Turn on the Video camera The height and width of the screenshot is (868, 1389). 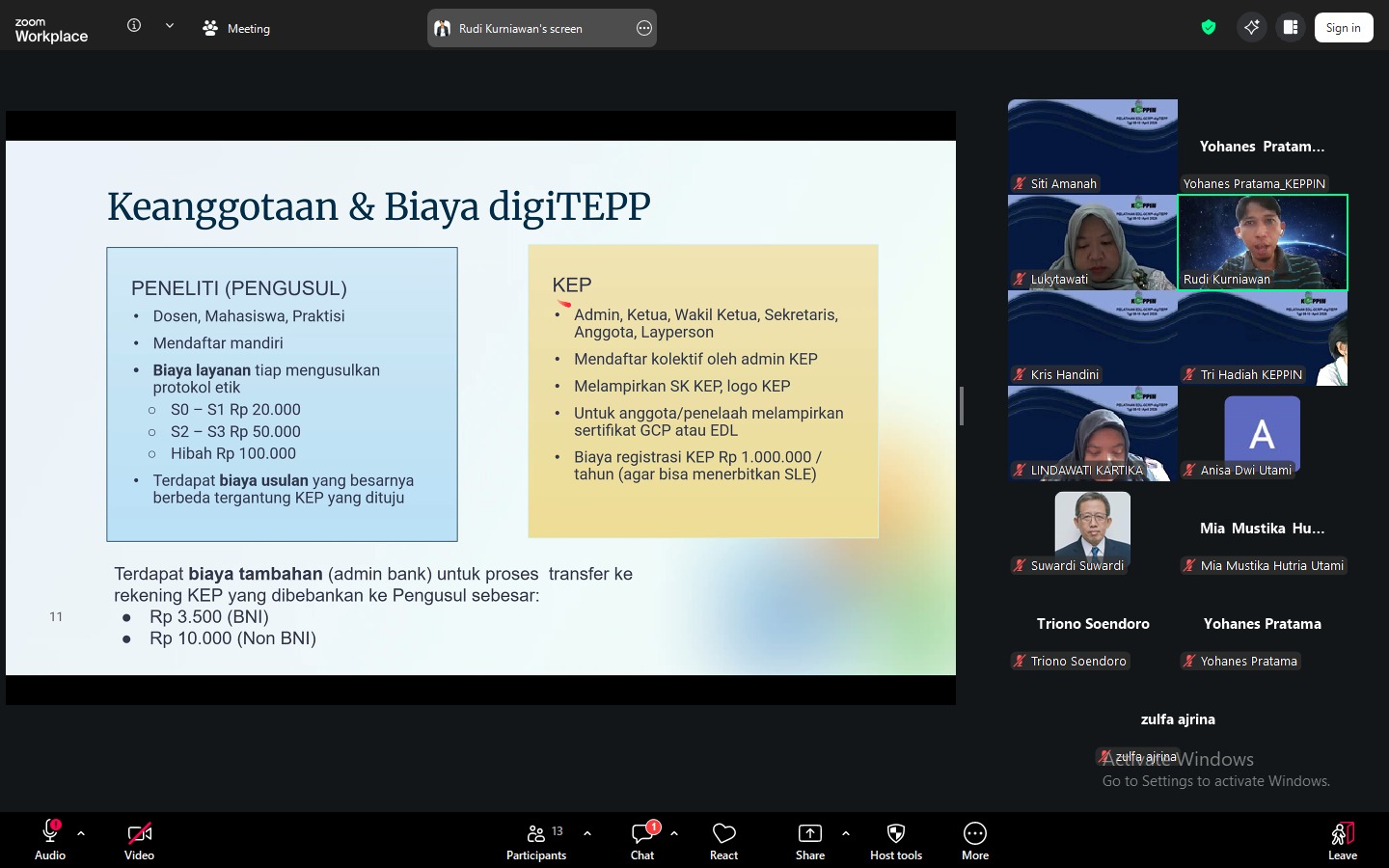139,839
